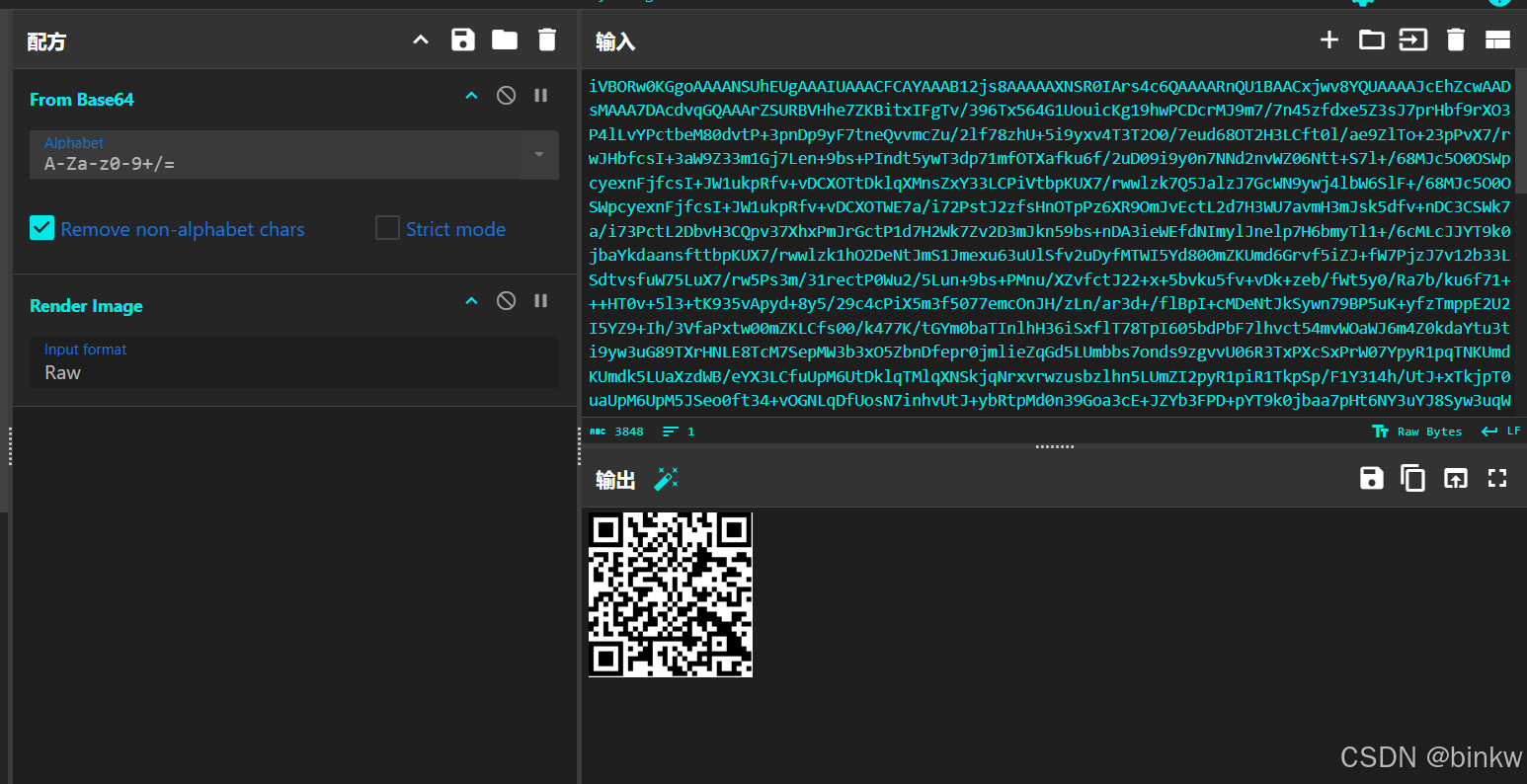Collapse the From Base64 operation
Screen dimensions: 1527x784
point(471,96)
